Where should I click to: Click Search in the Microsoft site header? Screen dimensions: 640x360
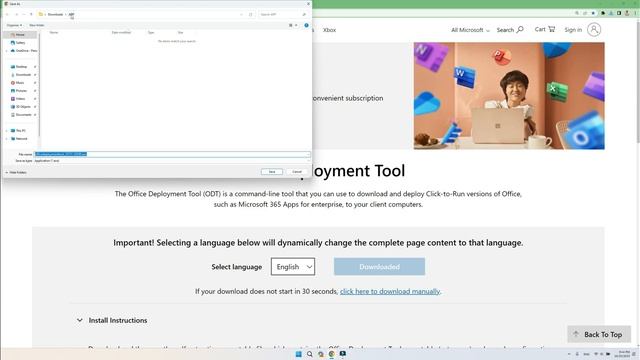tap(510, 30)
